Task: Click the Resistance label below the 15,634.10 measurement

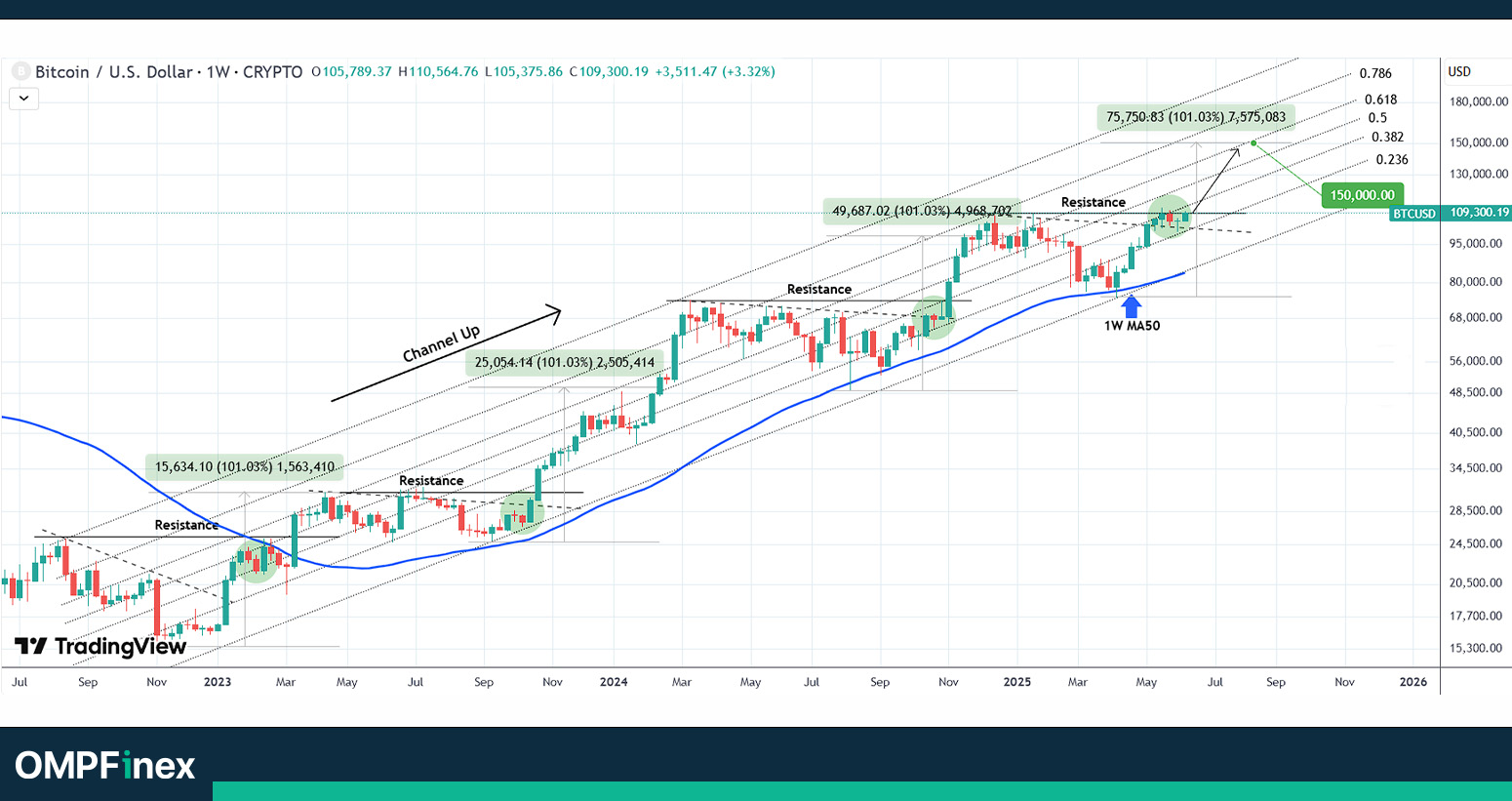Action: (x=186, y=525)
